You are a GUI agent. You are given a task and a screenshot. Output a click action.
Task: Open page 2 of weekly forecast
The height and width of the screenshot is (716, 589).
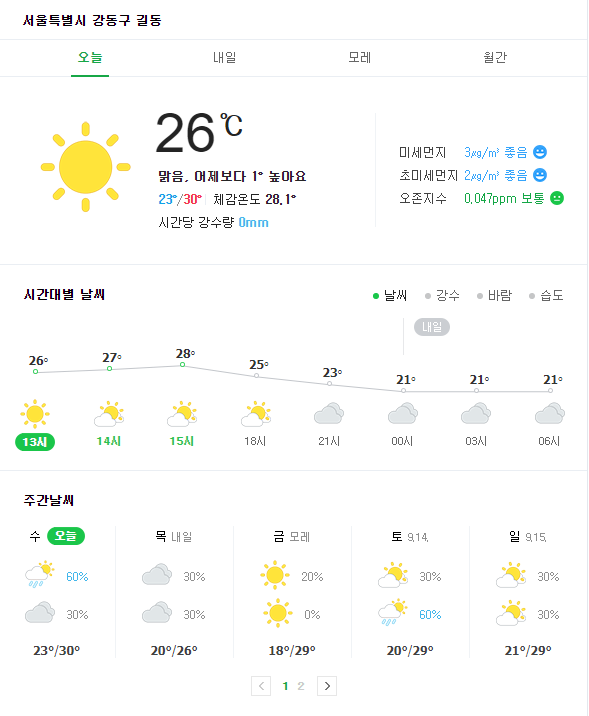pos(300,686)
